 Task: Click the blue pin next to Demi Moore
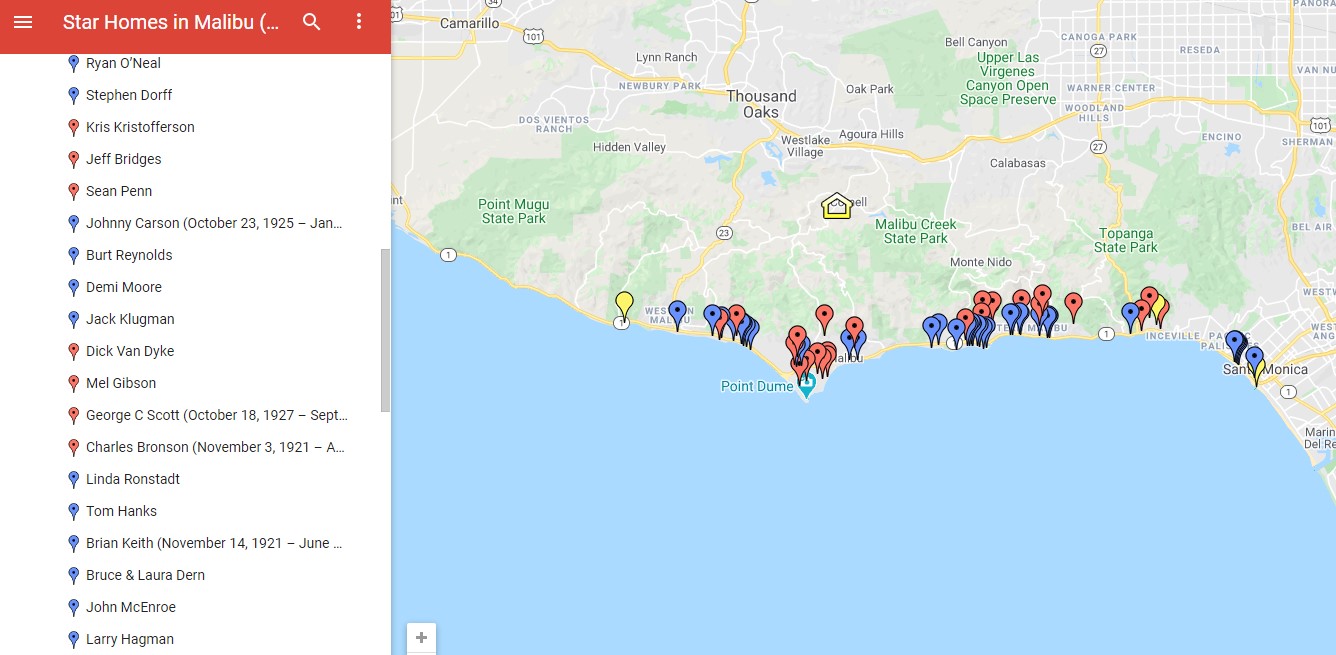(73, 287)
